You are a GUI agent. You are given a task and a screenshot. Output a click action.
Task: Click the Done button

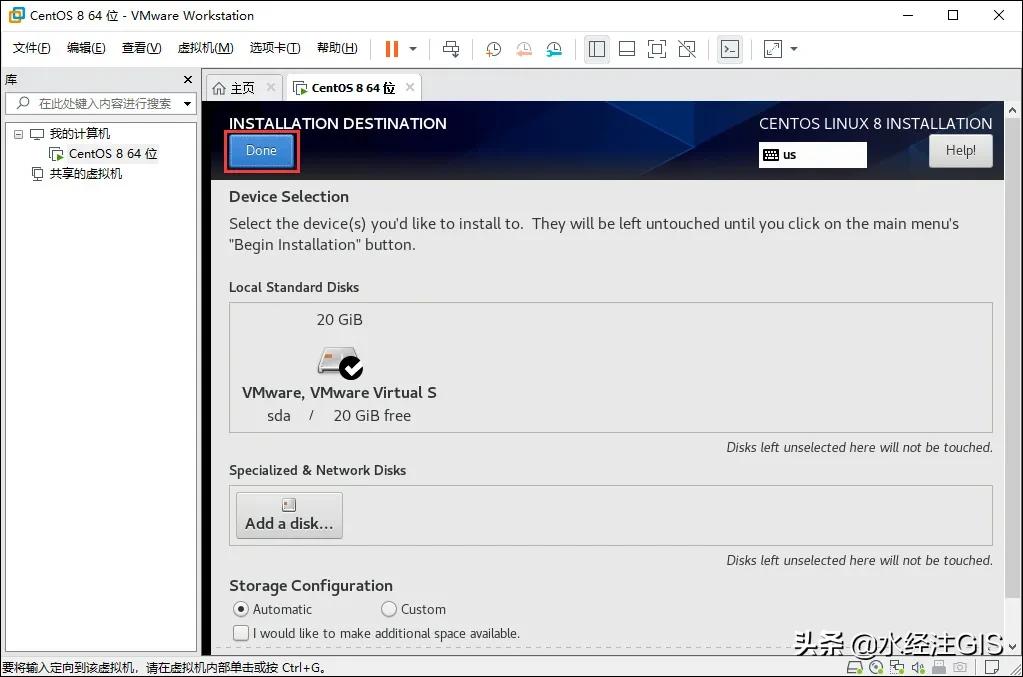coord(260,150)
